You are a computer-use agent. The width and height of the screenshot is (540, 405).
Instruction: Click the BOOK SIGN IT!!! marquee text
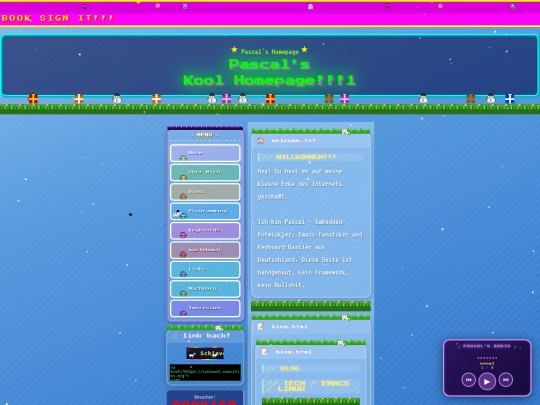[x=57, y=18]
